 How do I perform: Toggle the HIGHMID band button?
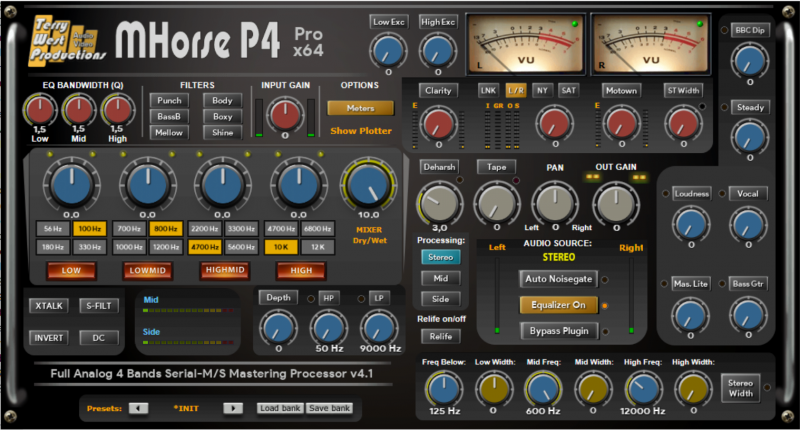pos(225,270)
